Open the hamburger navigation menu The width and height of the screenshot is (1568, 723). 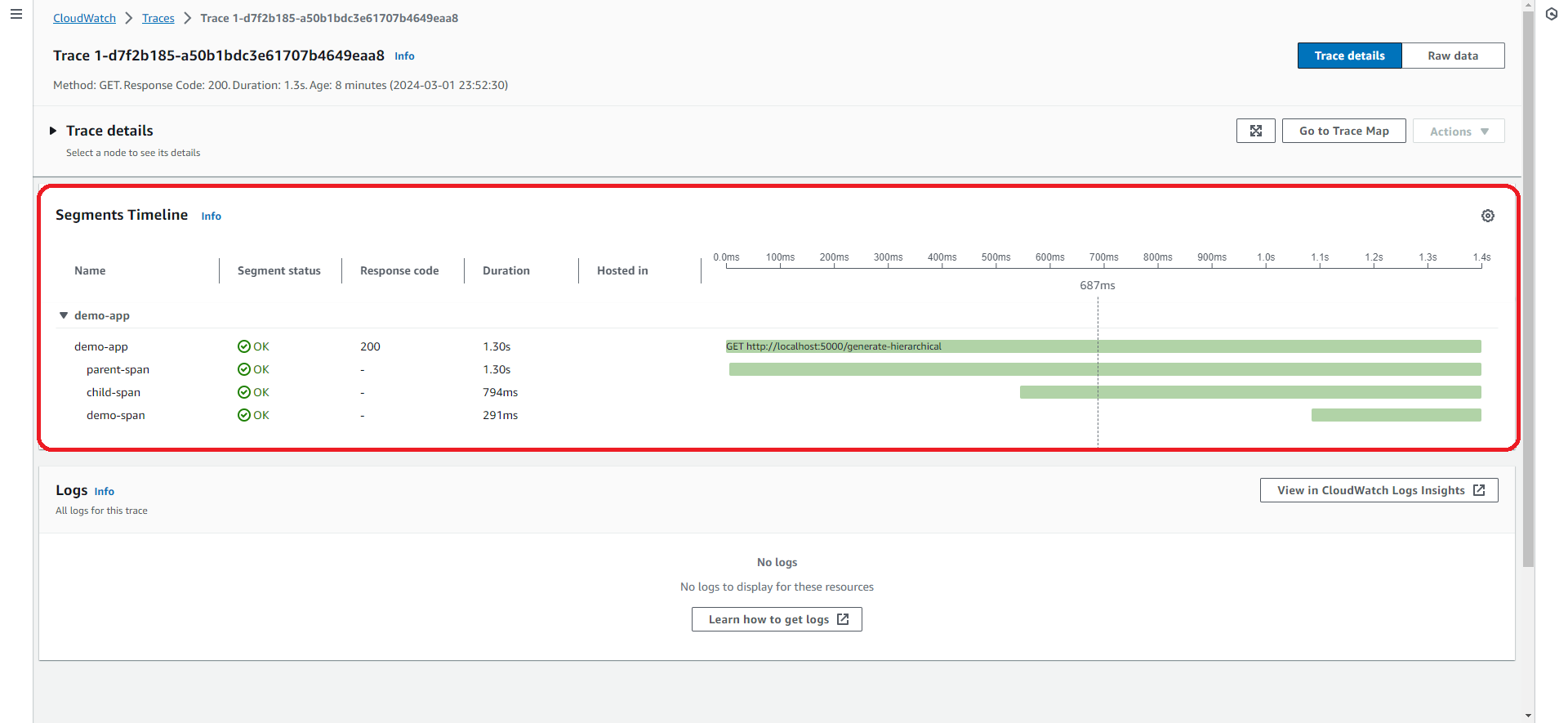coord(16,14)
